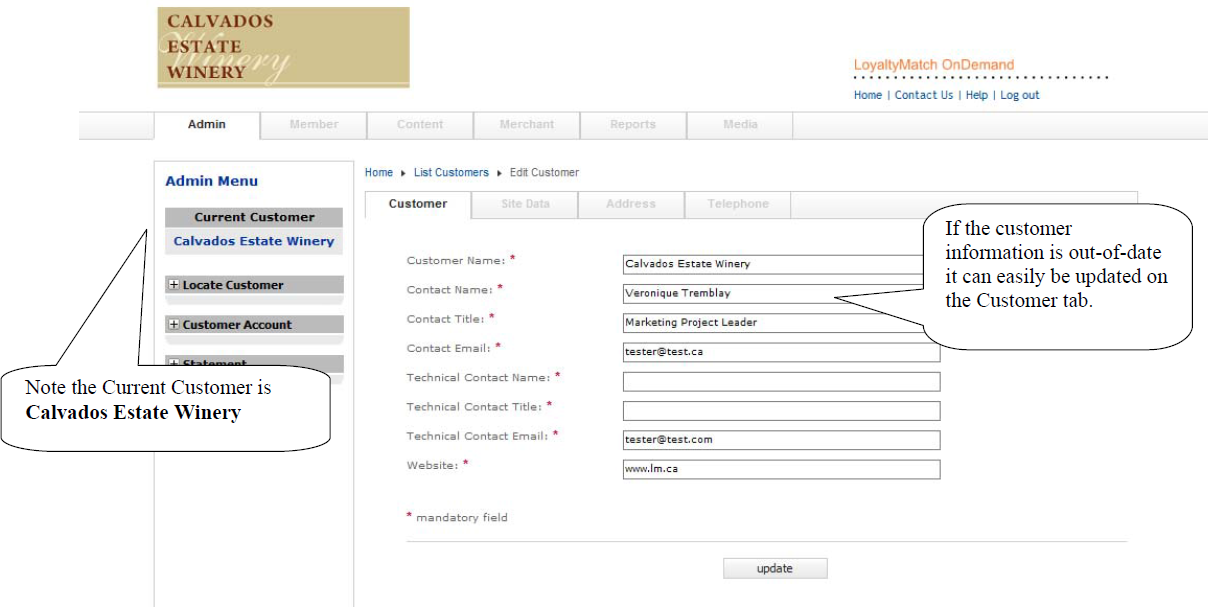
Task: Click the LoyaltyMatch OnDemand logo
Action: pos(934,64)
